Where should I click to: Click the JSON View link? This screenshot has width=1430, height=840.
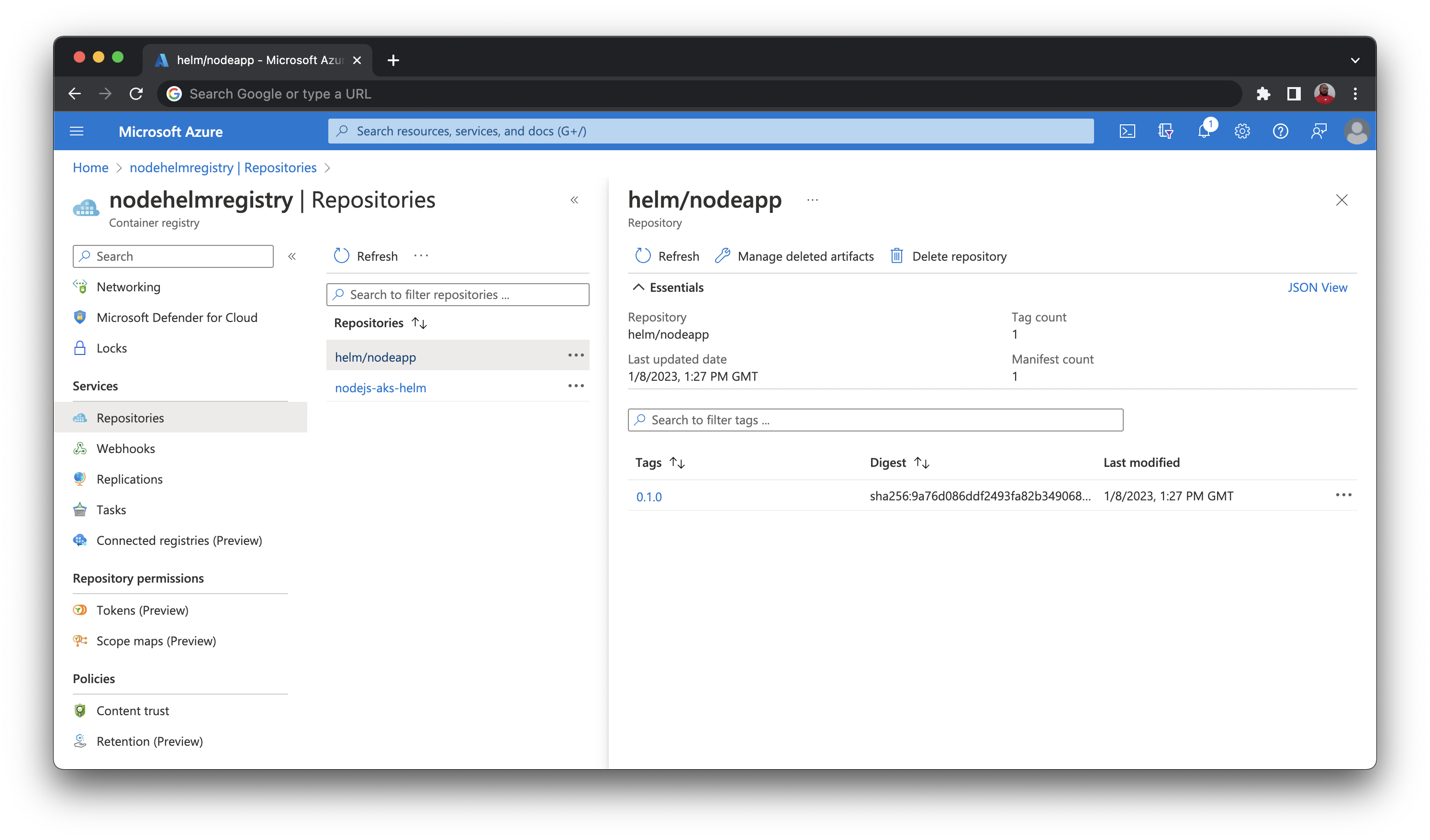pos(1318,287)
